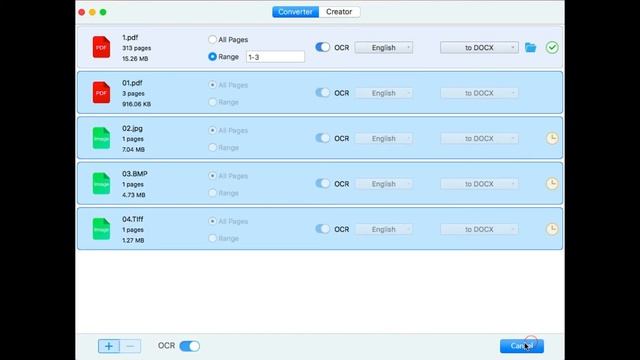
Task: Toggle OCR switch for 04.Tiff
Action: [x=322, y=229]
